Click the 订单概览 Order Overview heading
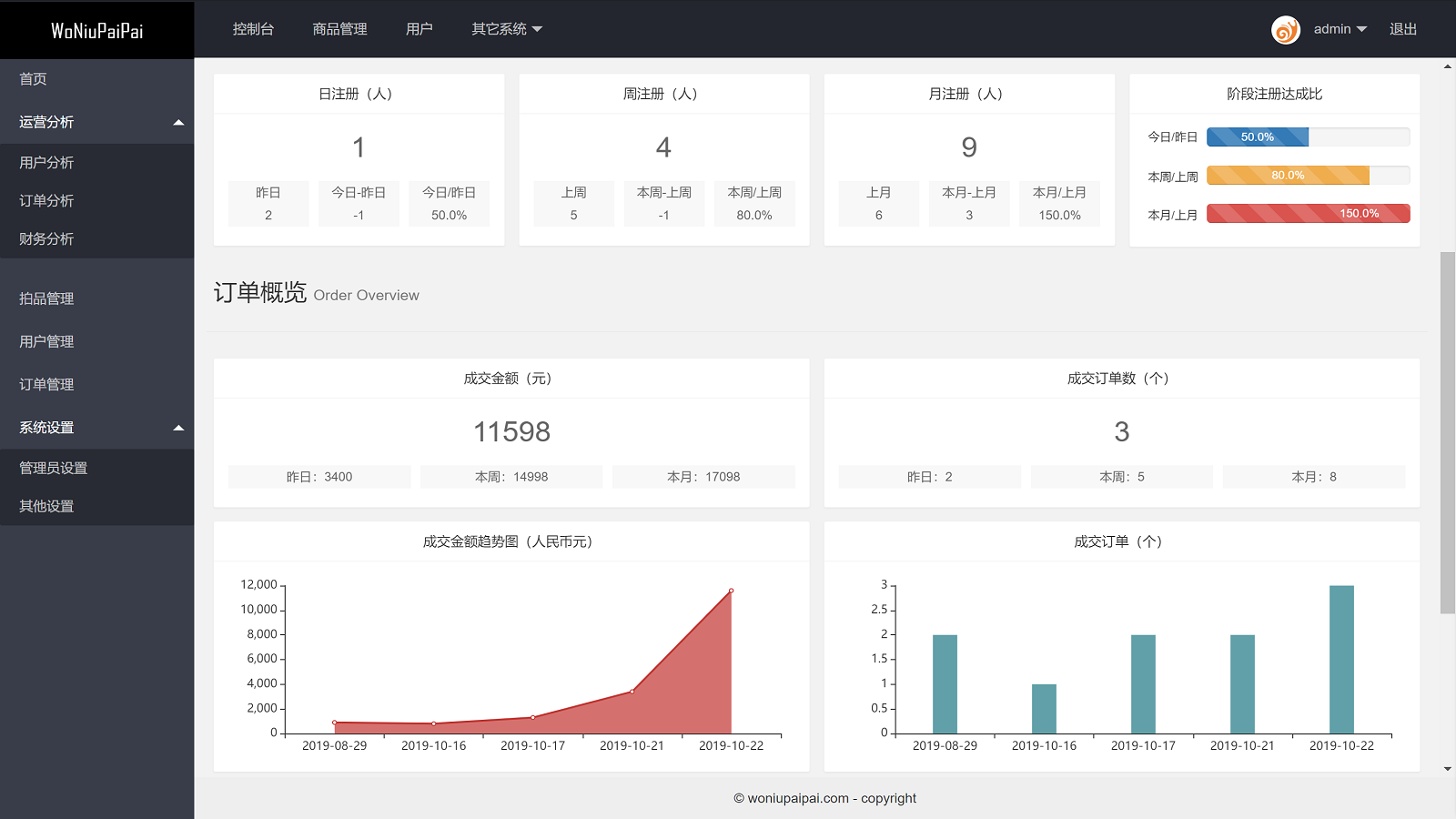Viewport: 1456px width, 819px height. [317, 293]
